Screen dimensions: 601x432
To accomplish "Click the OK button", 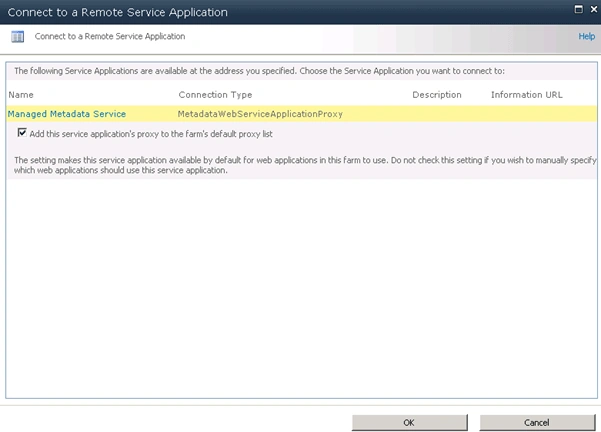I will point(409,422).
